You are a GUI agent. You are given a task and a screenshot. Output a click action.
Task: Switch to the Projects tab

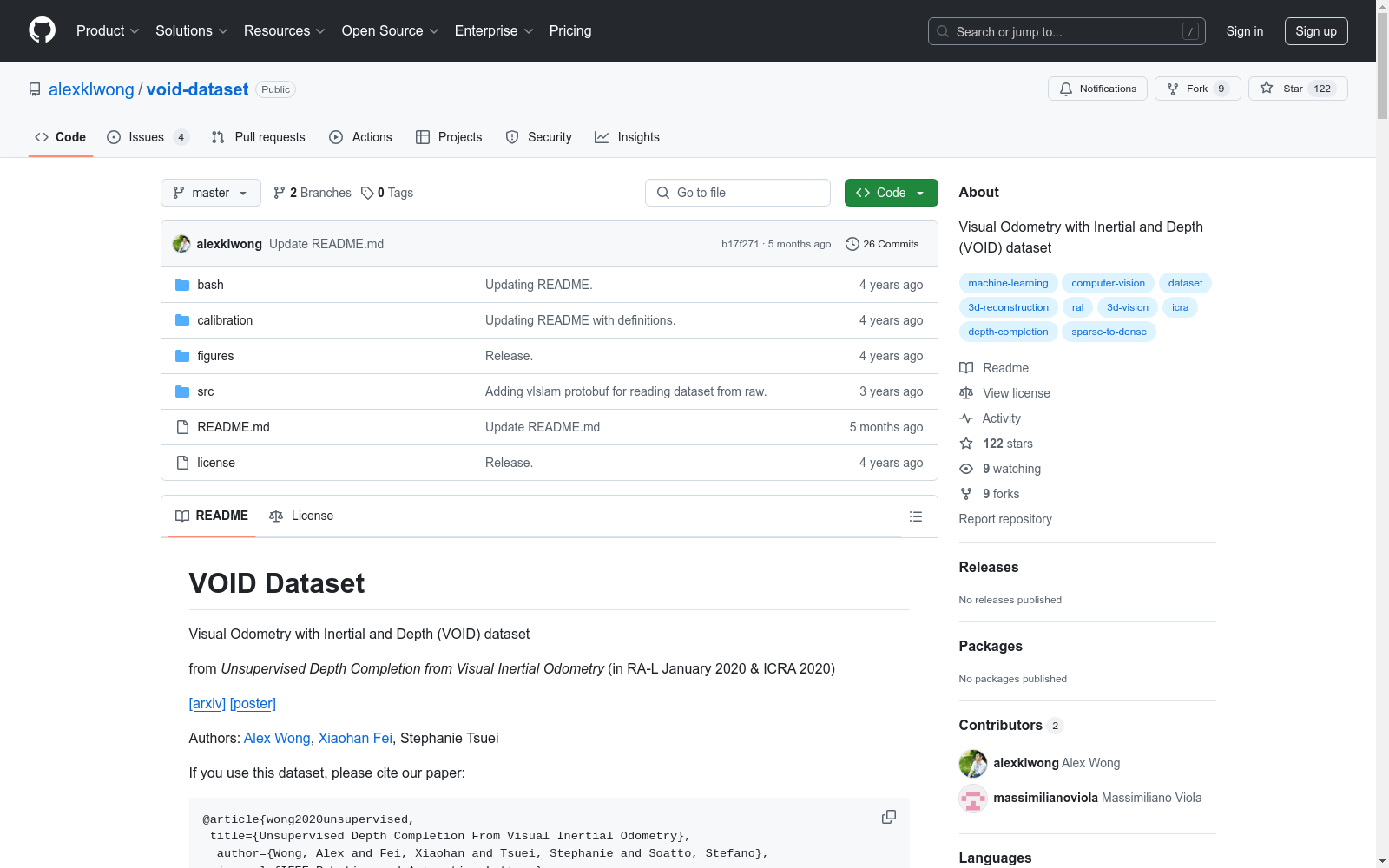coord(449,137)
